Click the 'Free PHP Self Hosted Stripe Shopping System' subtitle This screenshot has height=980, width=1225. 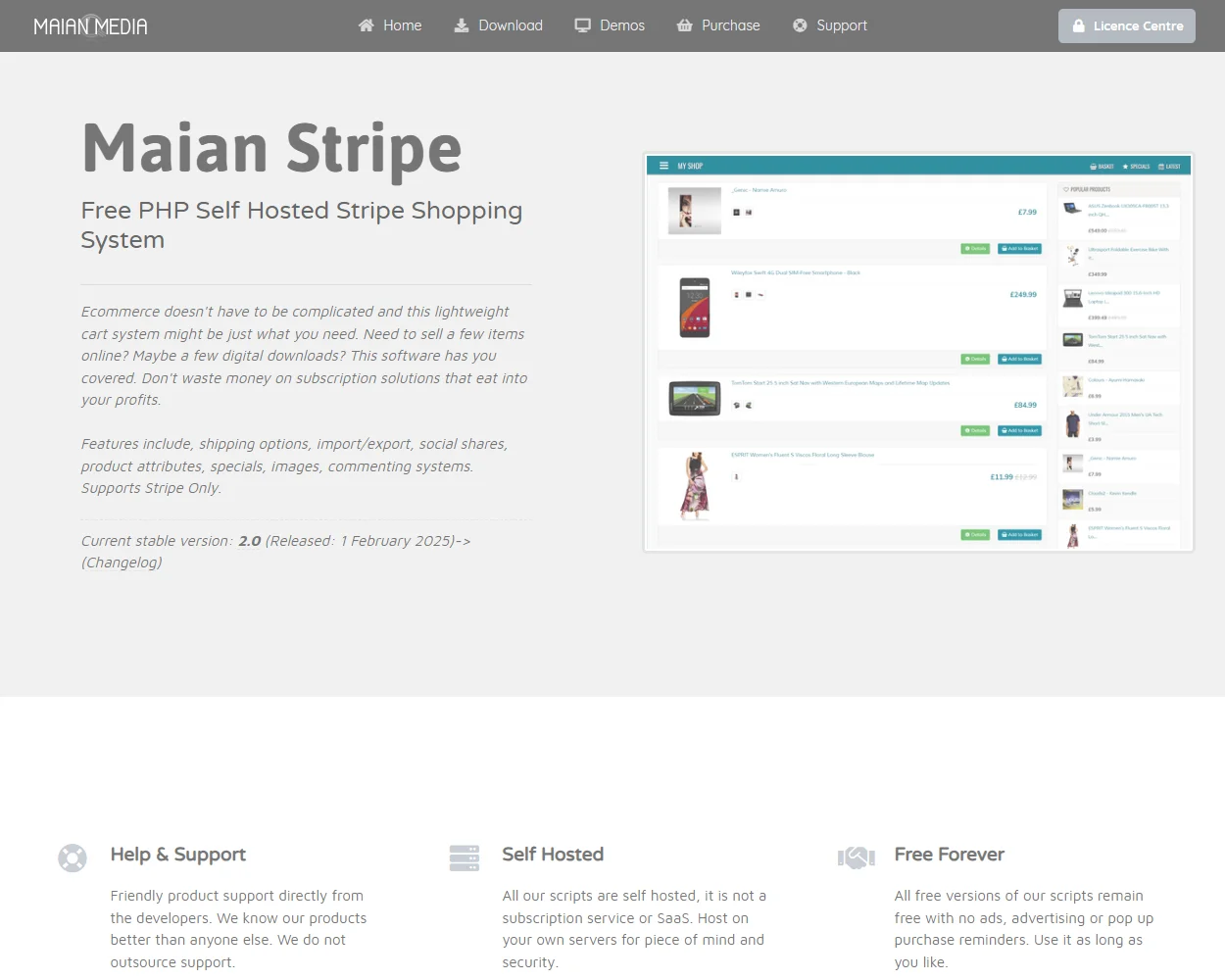(x=302, y=225)
